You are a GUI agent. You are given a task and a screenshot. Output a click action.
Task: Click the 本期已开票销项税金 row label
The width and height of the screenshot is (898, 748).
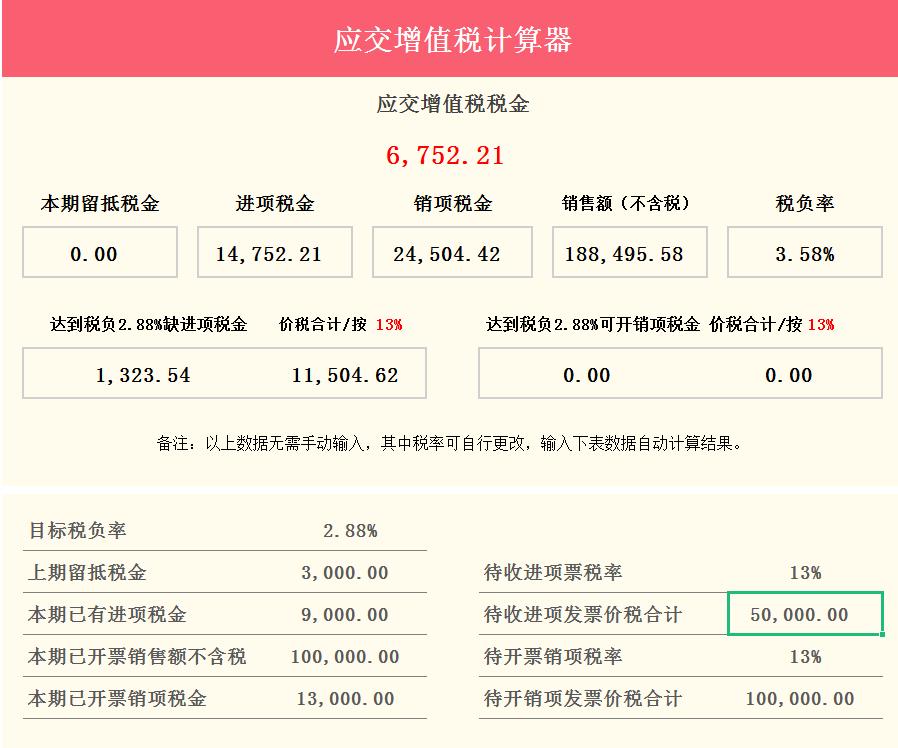coord(117,699)
